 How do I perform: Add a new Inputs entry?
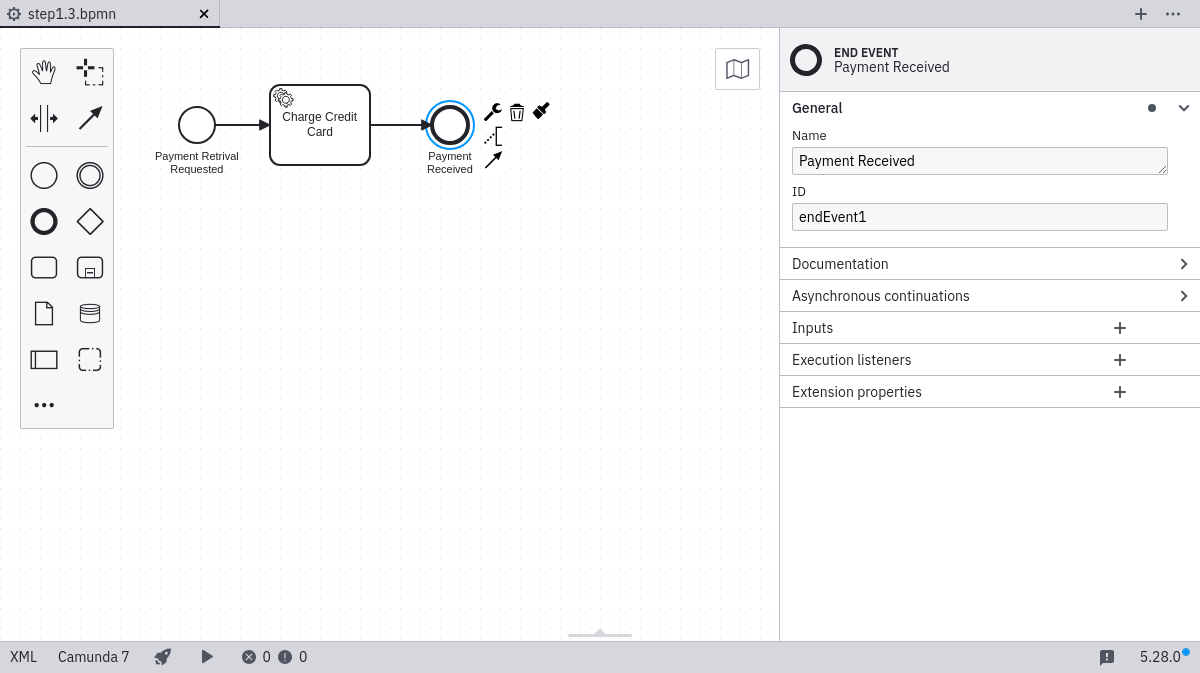coord(1120,328)
